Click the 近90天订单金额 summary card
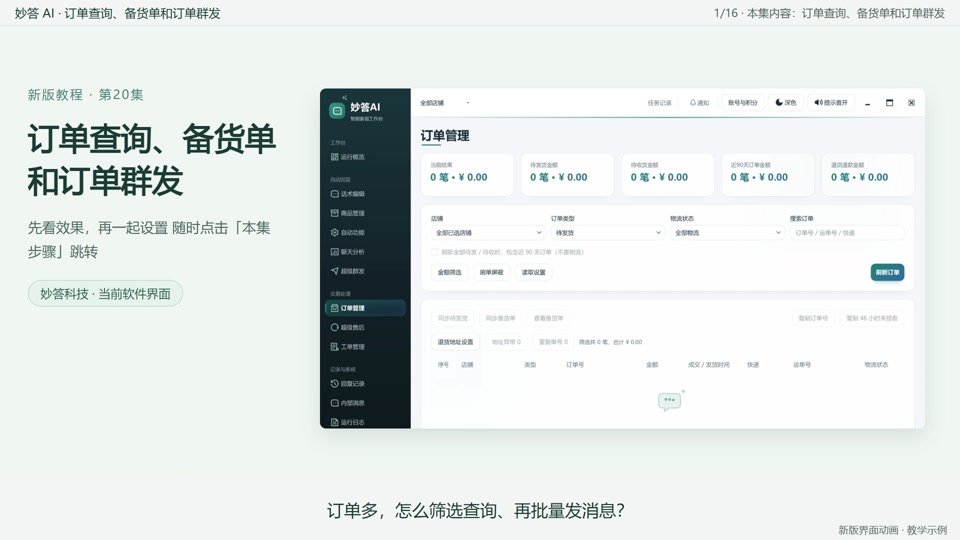The width and height of the screenshot is (960, 540). click(x=768, y=174)
